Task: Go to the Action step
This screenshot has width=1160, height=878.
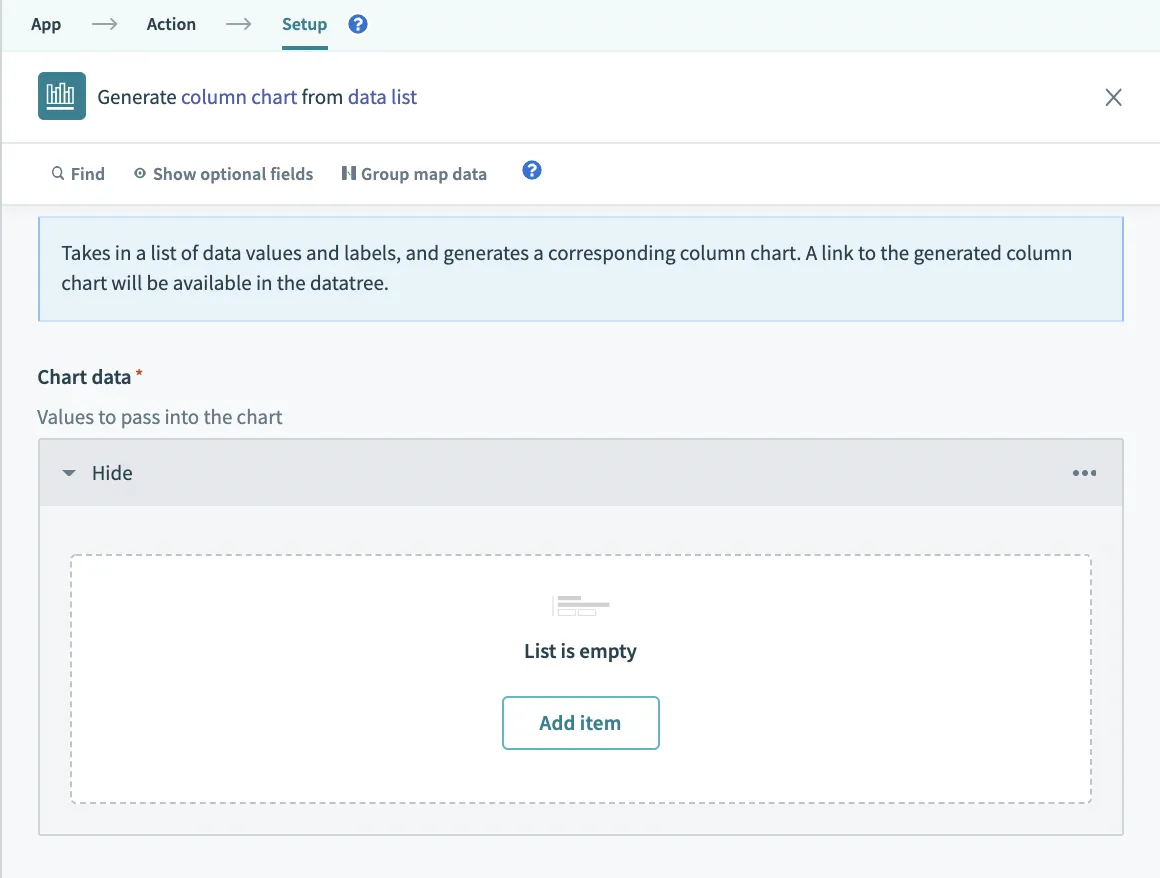Action: pyautogui.click(x=171, y=24)
